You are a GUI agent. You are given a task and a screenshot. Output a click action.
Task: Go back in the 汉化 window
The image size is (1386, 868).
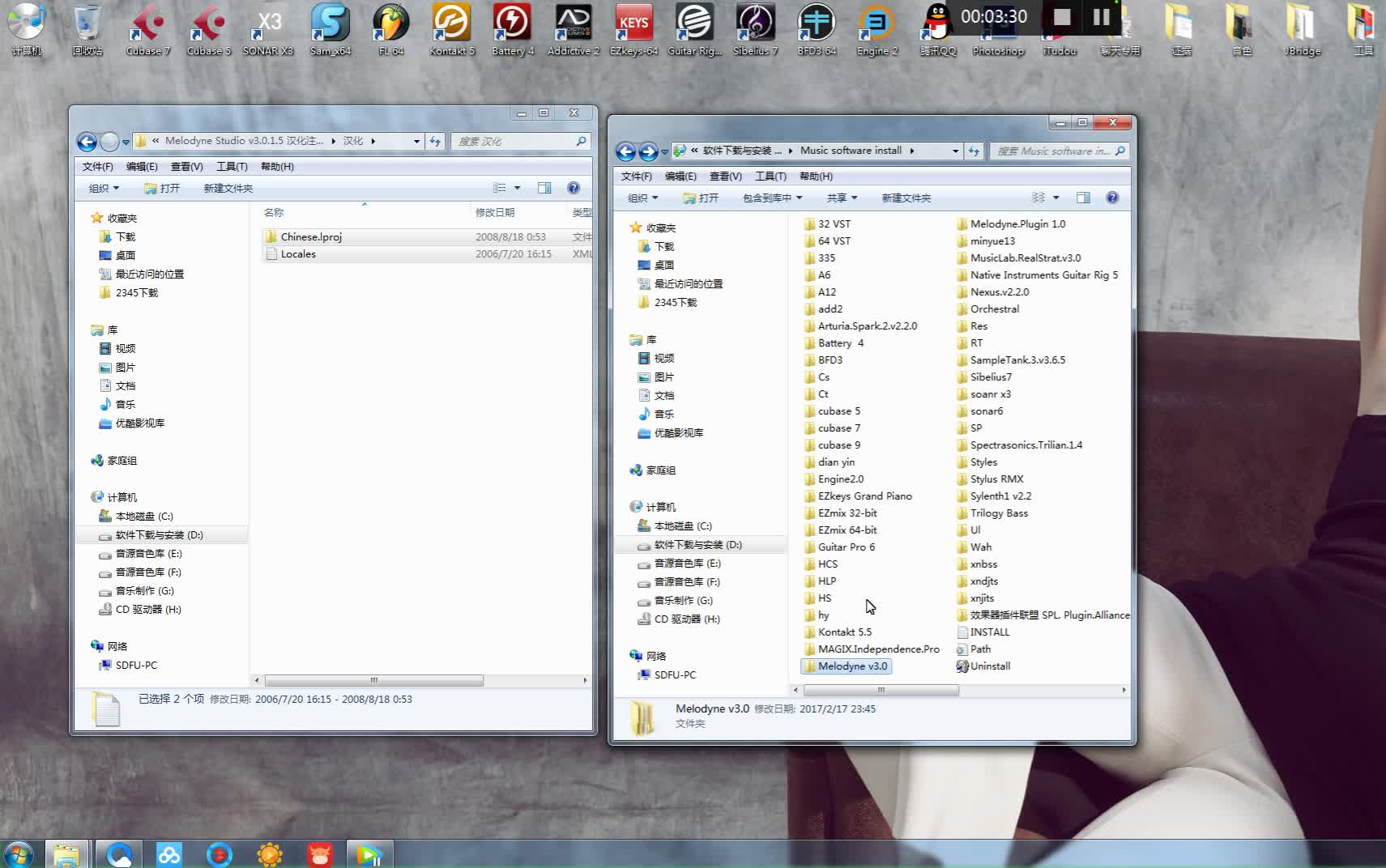[87, 142]
